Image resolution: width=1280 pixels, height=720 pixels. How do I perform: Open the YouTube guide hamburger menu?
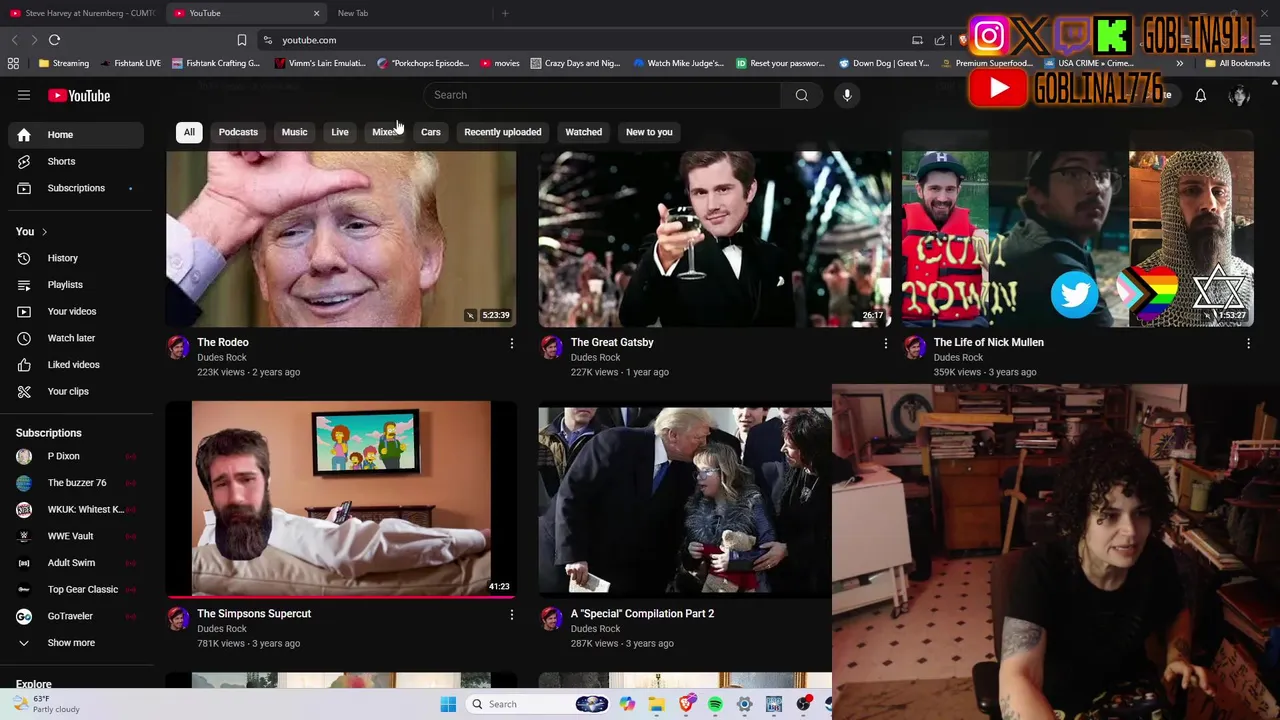(24, 95)
